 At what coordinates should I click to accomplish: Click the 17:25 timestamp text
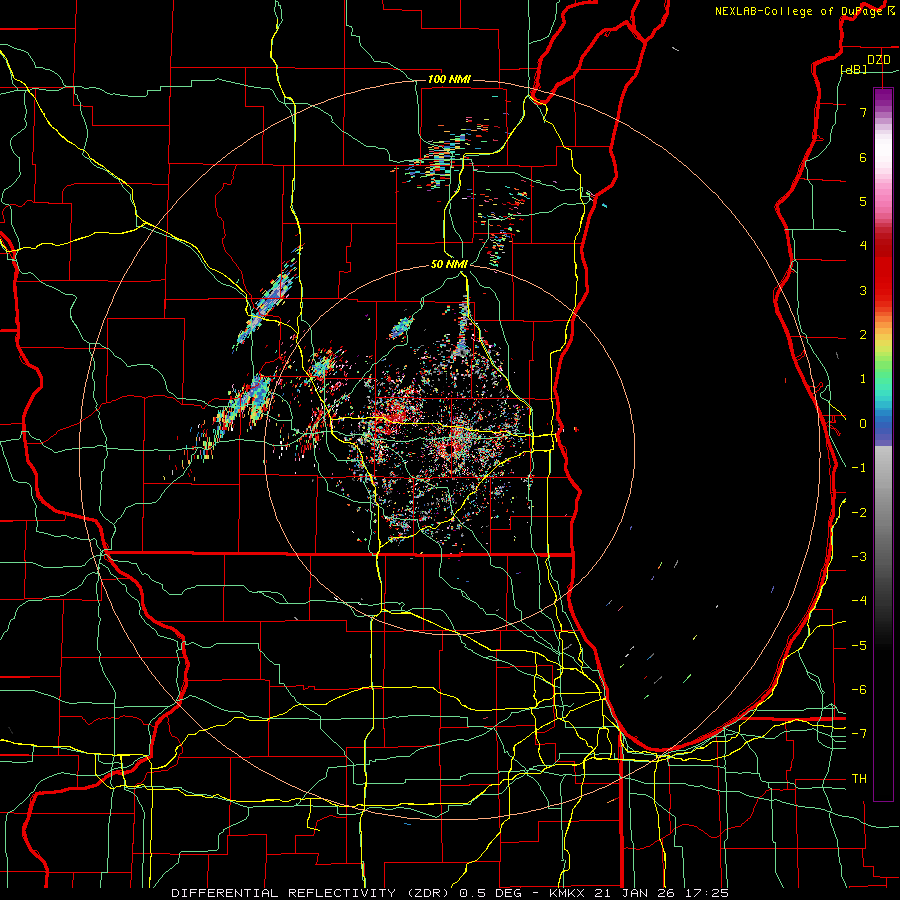(706, 893)
